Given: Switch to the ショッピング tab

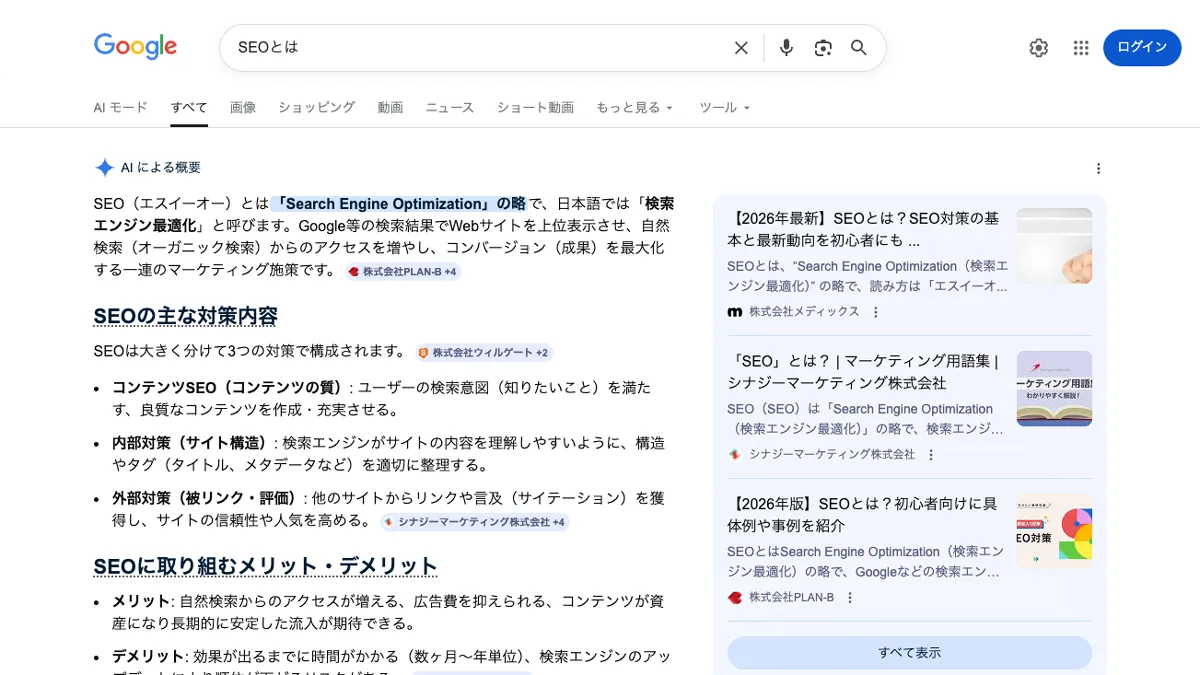Looking at the screenshot, I should (317, 107).
